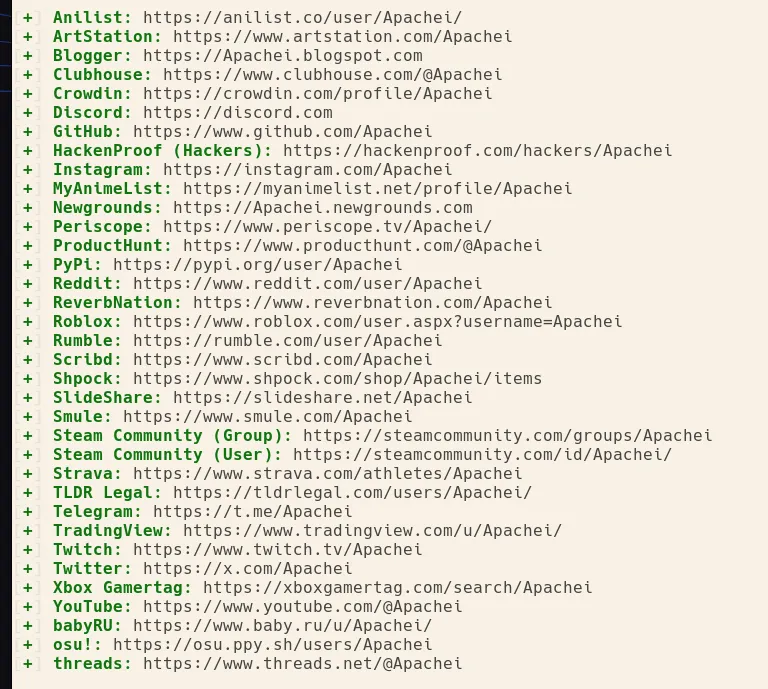Open the Roblox user.aspx link
The image size is (768, 689).
coord(377,322)
